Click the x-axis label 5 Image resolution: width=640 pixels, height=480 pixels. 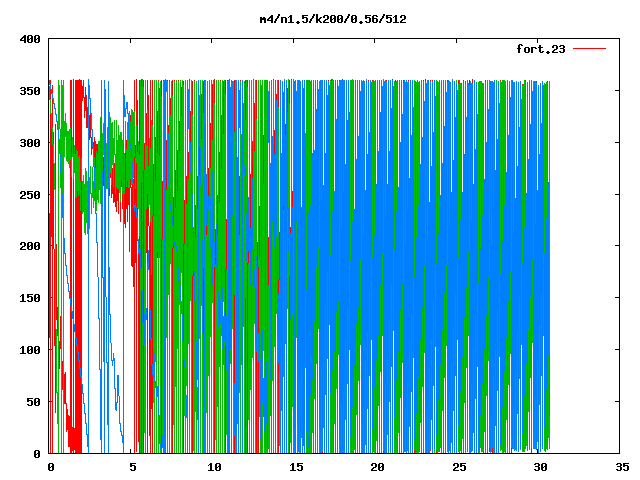point(133,467)
